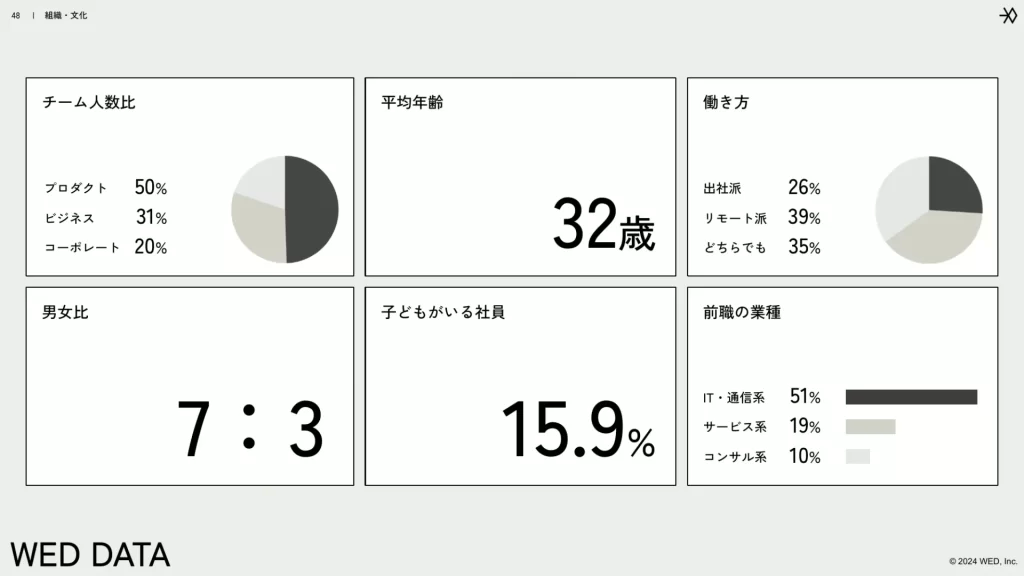Image resolution: width=1024 pixels, height=576 pixels.
Task: Click the WED logo icon top-right
Action: (1008, 15)
